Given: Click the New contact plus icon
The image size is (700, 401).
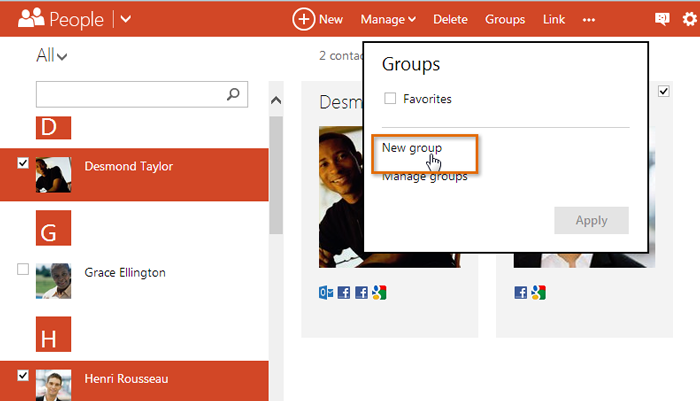Looking at the screenshot, I should pyautogui.click(x=304, y=19).
